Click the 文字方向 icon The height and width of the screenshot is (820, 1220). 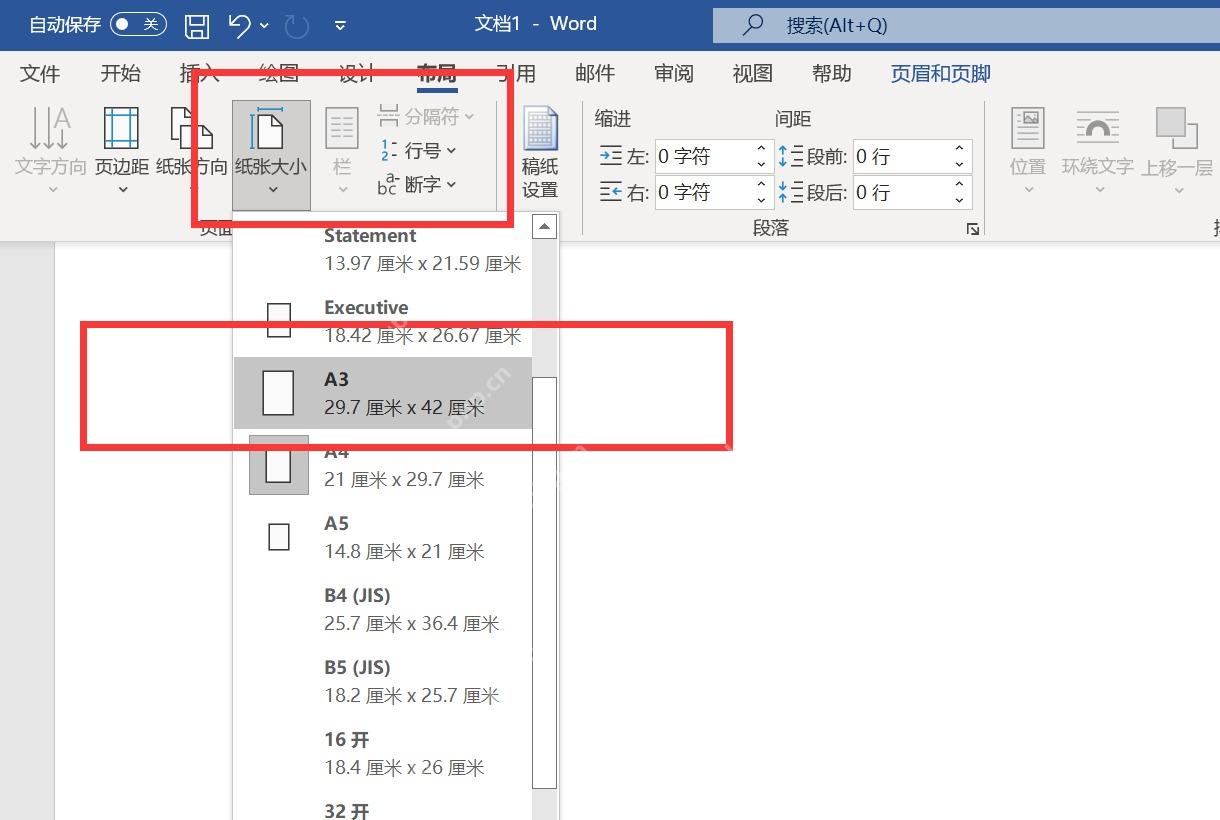pos(50,128)
